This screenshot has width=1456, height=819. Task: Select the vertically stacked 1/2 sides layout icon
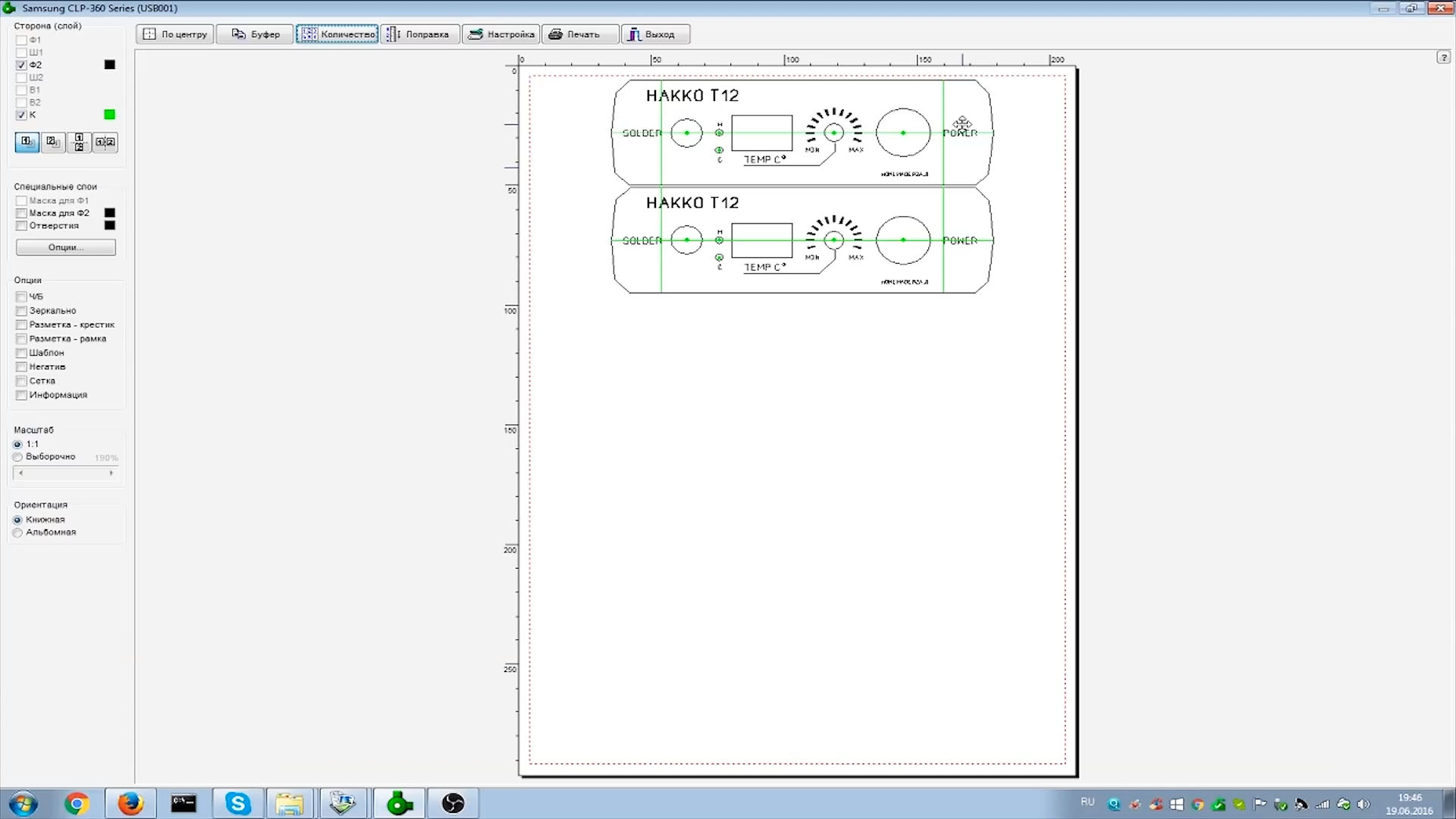79,142
